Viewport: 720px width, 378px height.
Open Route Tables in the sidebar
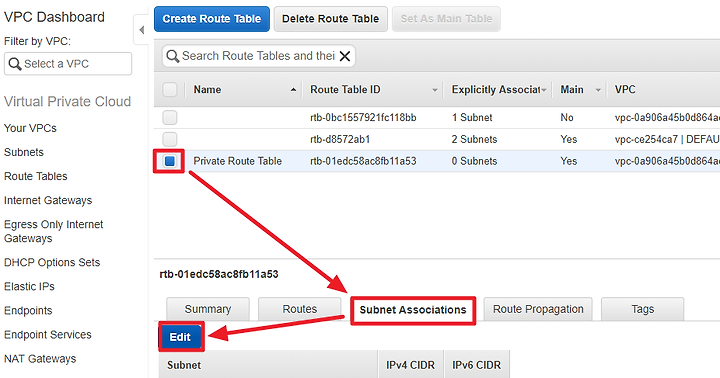pos(36,176)
